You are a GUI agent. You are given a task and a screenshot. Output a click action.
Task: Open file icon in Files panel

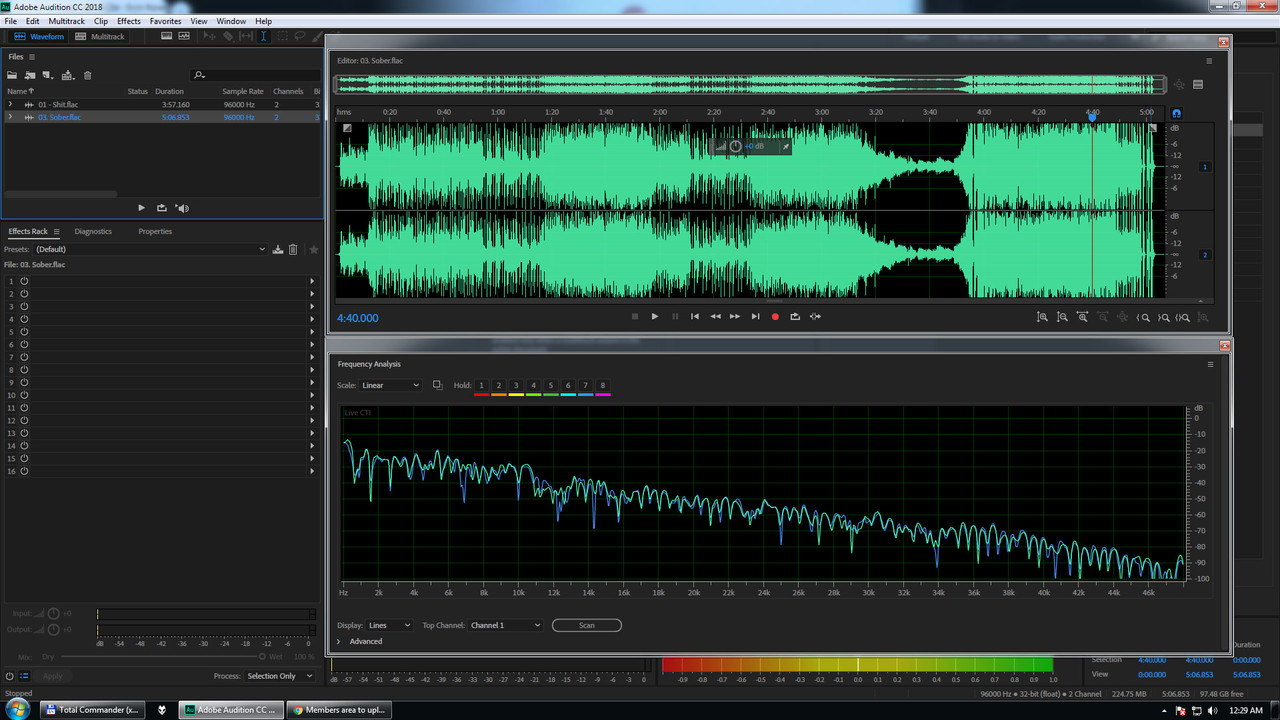12,75
